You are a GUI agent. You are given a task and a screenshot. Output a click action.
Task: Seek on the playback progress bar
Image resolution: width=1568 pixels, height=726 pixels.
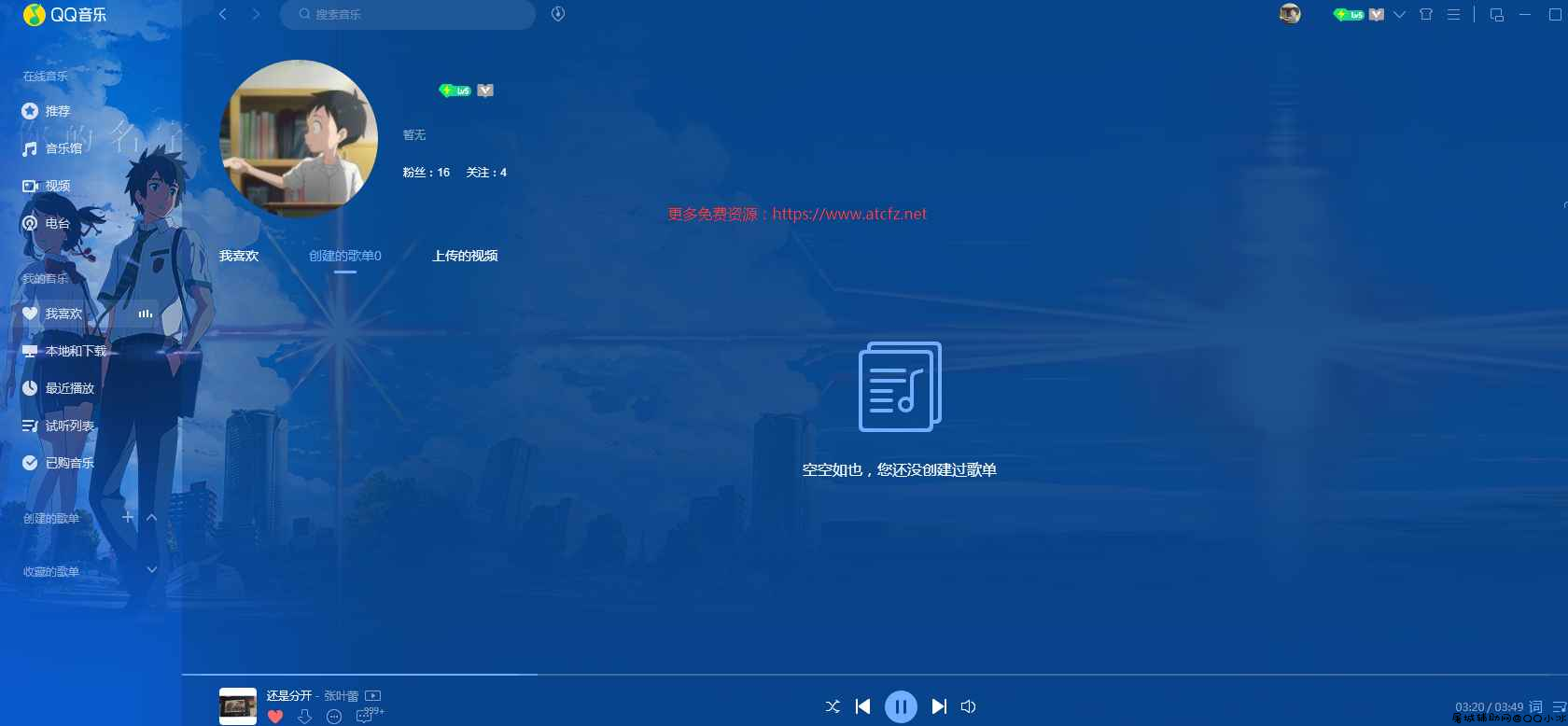pyautogui.click(x=875, y=674)
